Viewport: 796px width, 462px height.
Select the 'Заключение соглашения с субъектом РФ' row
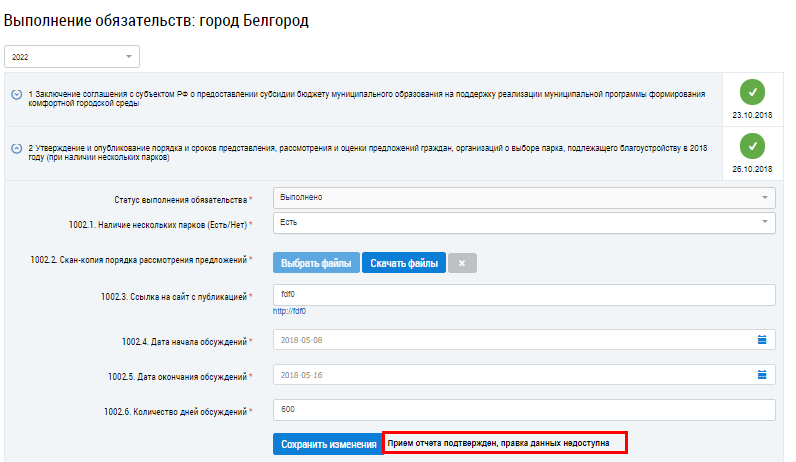pyautogui.click(x=370, y=96)
